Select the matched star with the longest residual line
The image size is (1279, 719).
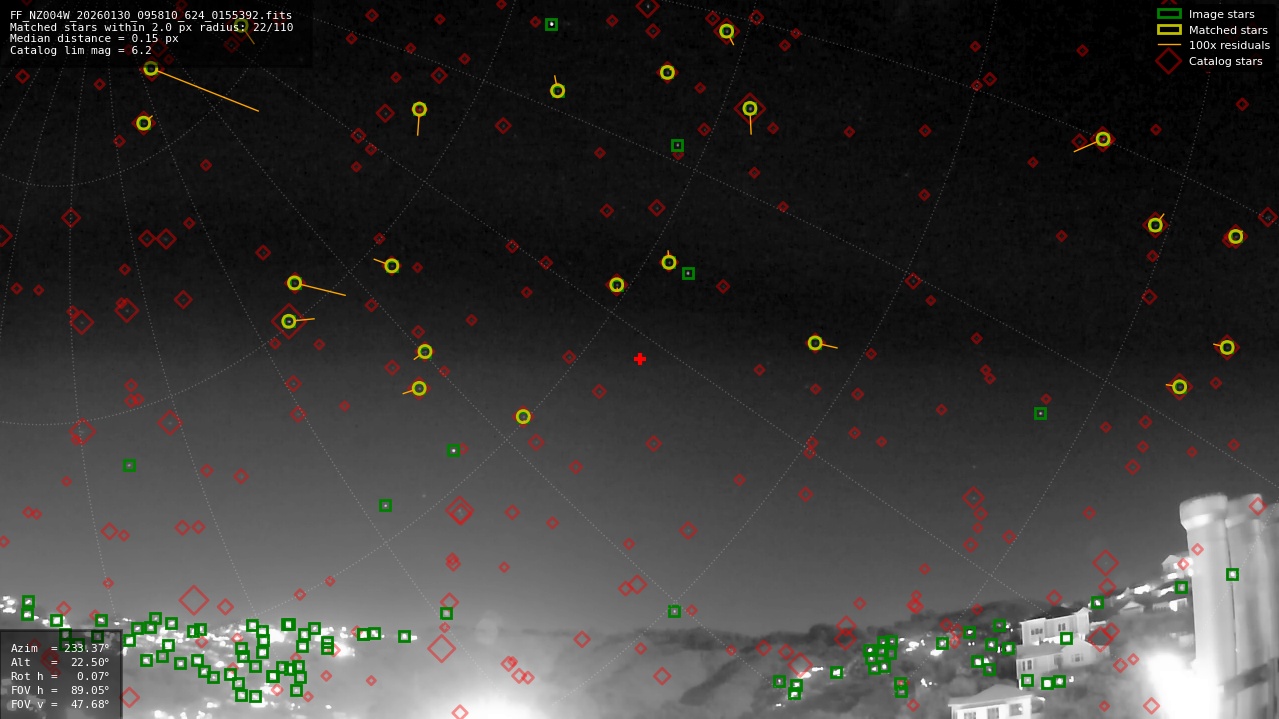tap(151, 69)
